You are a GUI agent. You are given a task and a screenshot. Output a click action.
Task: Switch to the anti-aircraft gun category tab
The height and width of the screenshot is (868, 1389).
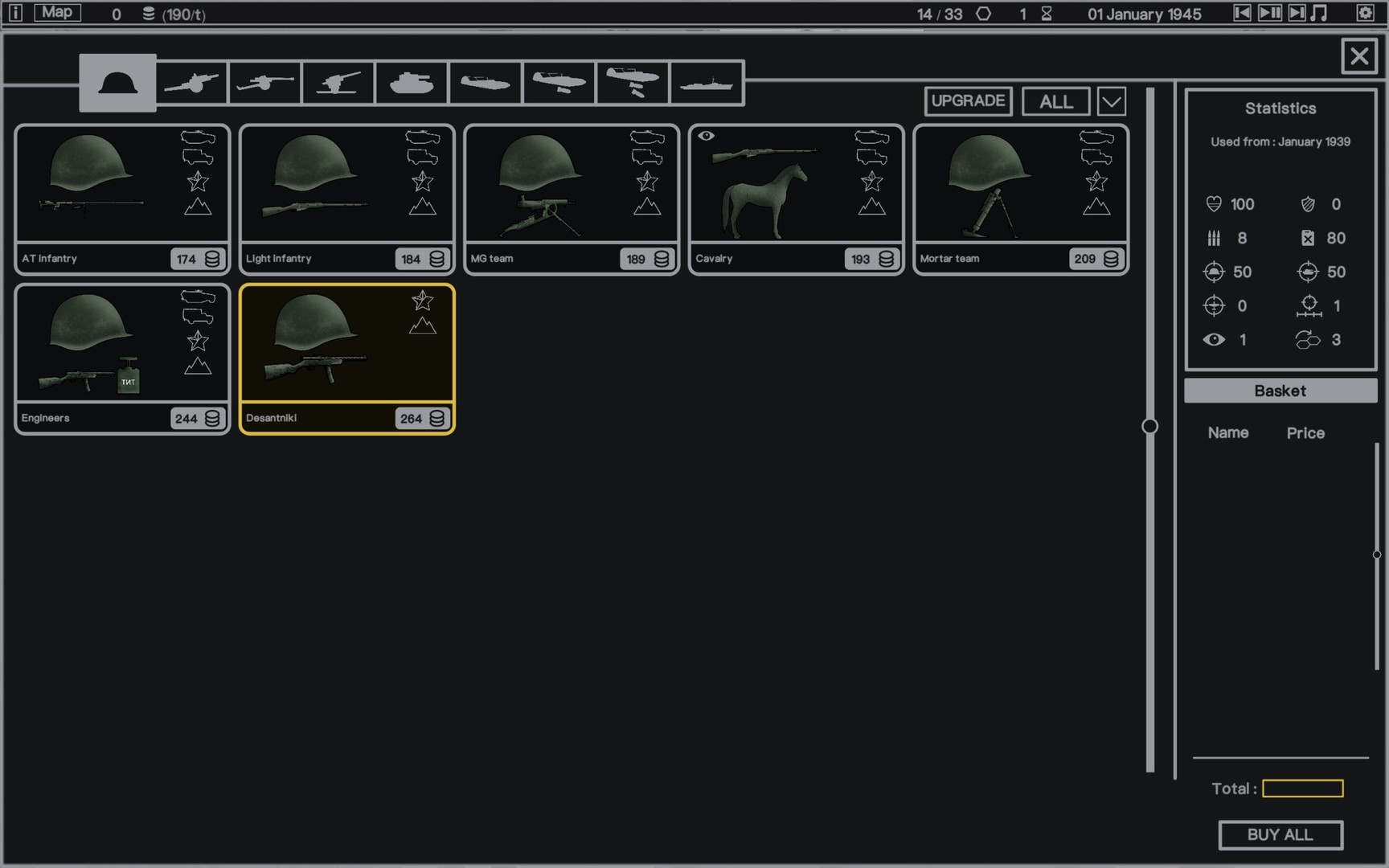(338, 83)
